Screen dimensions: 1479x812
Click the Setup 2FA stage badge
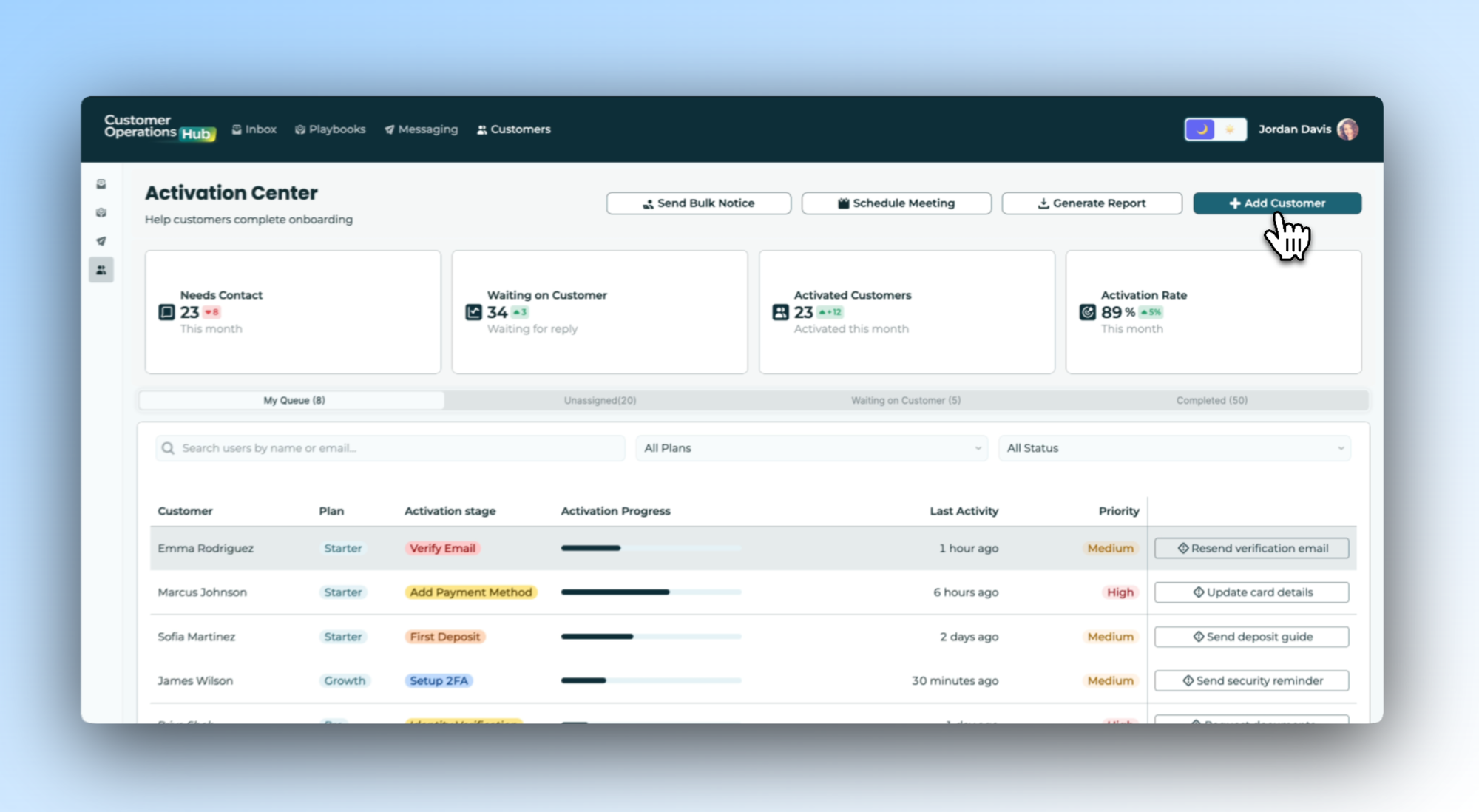tap(439, 680)
